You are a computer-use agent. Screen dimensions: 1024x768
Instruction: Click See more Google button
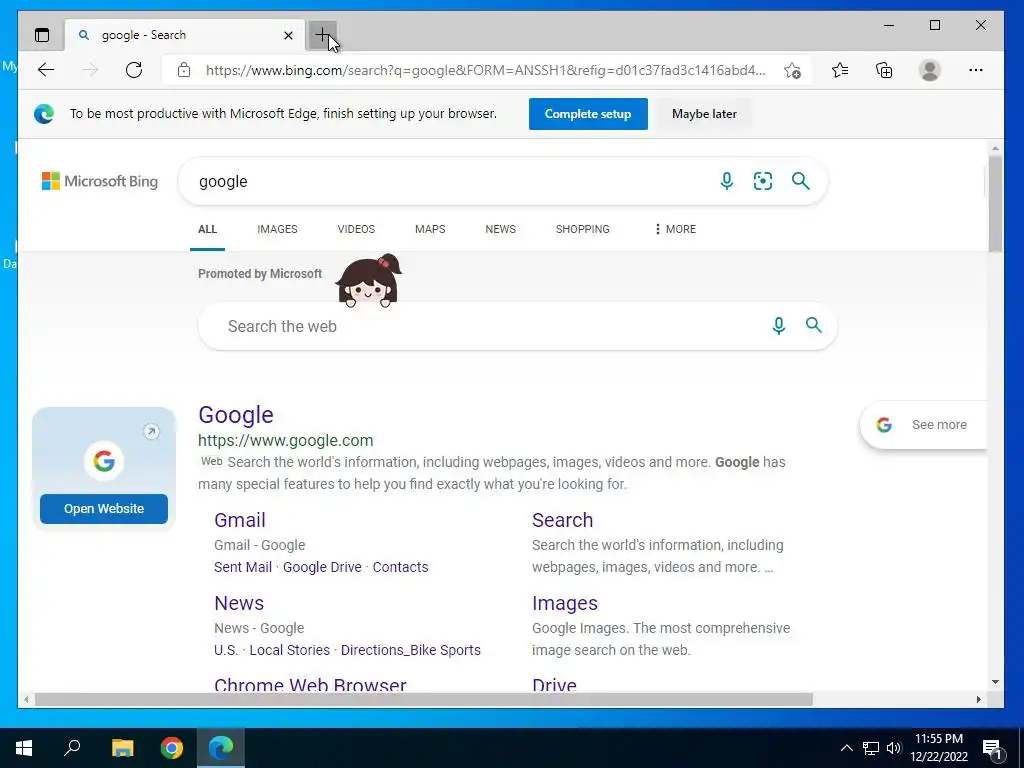pyautogui.click(x=923, y=424)
